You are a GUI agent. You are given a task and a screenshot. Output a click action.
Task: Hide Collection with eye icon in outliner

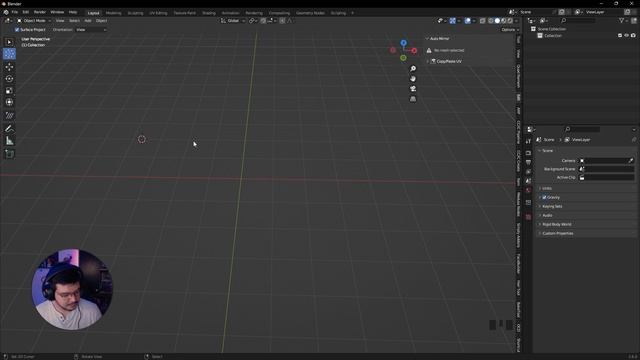[627, 36]
